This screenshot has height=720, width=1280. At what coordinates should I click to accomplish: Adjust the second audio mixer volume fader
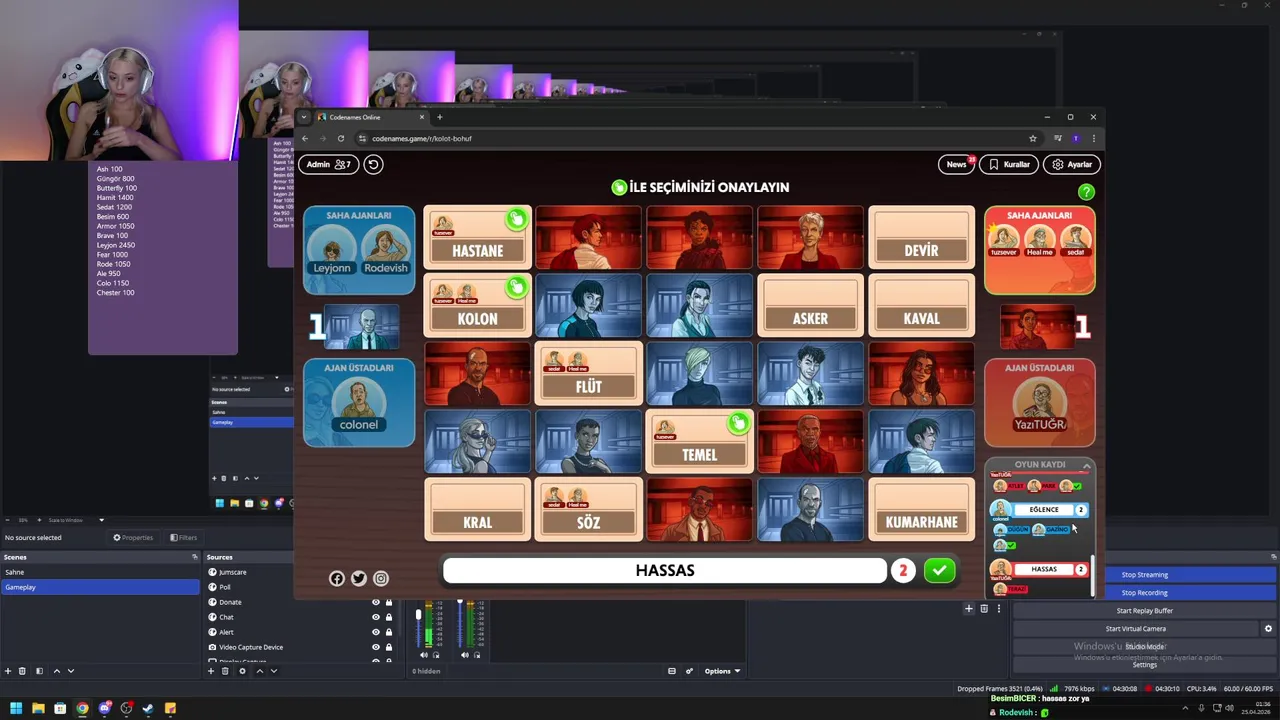pos(460,603)
